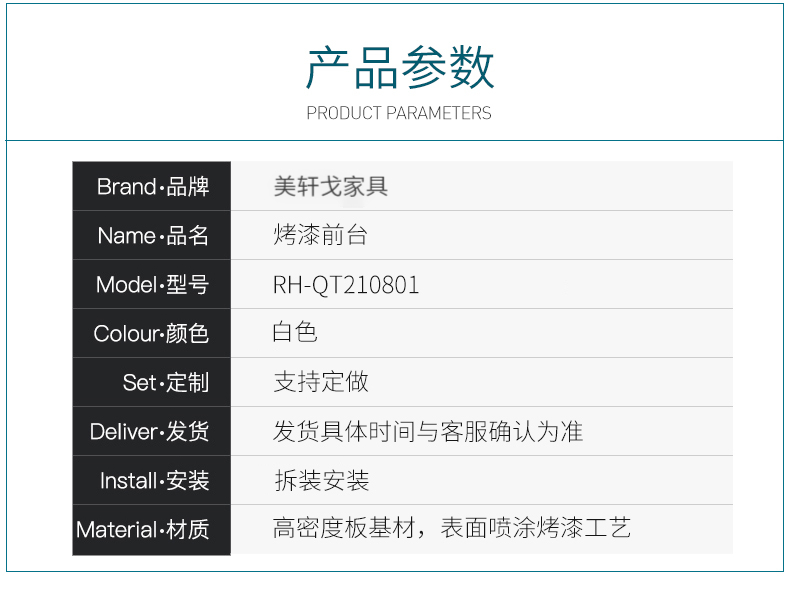The image size is (790, 605).
Task: Select the Model·型号 label cell
Action: click(x=152, y=285)
